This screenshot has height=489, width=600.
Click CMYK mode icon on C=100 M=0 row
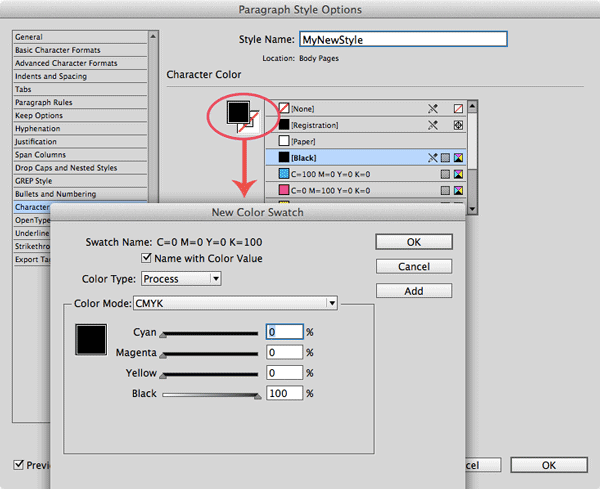458,174
